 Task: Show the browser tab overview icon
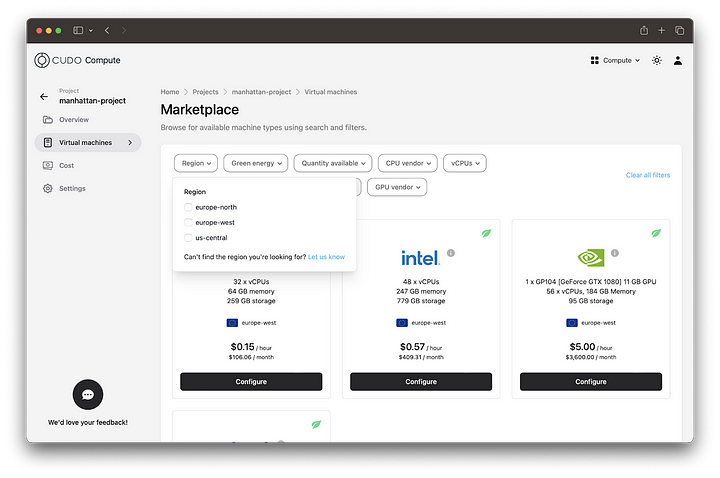coord(679,30)
